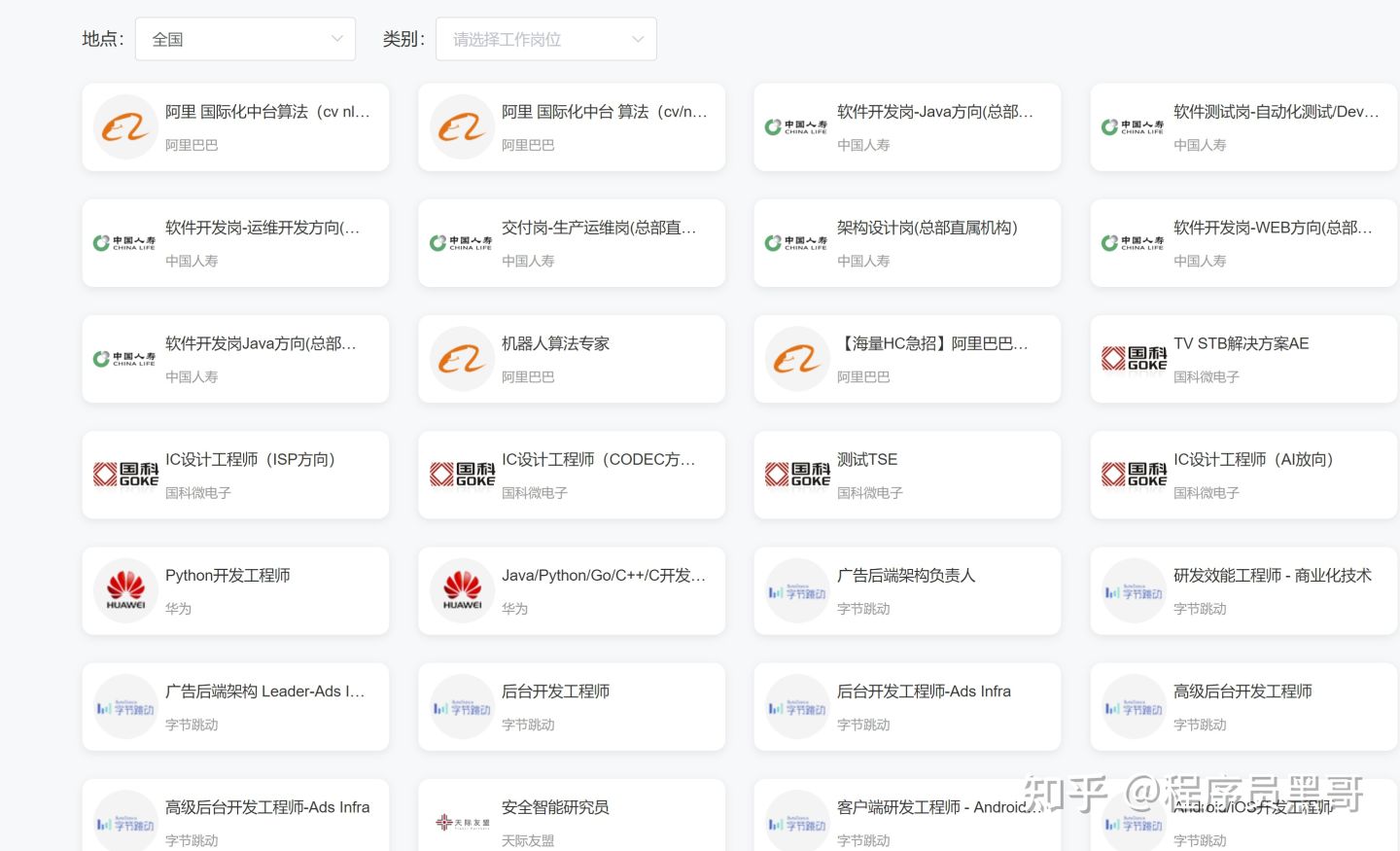Open the 软件开发岗-WEB方向 job title
The image size is (1400, 851).
point(1274,228)
